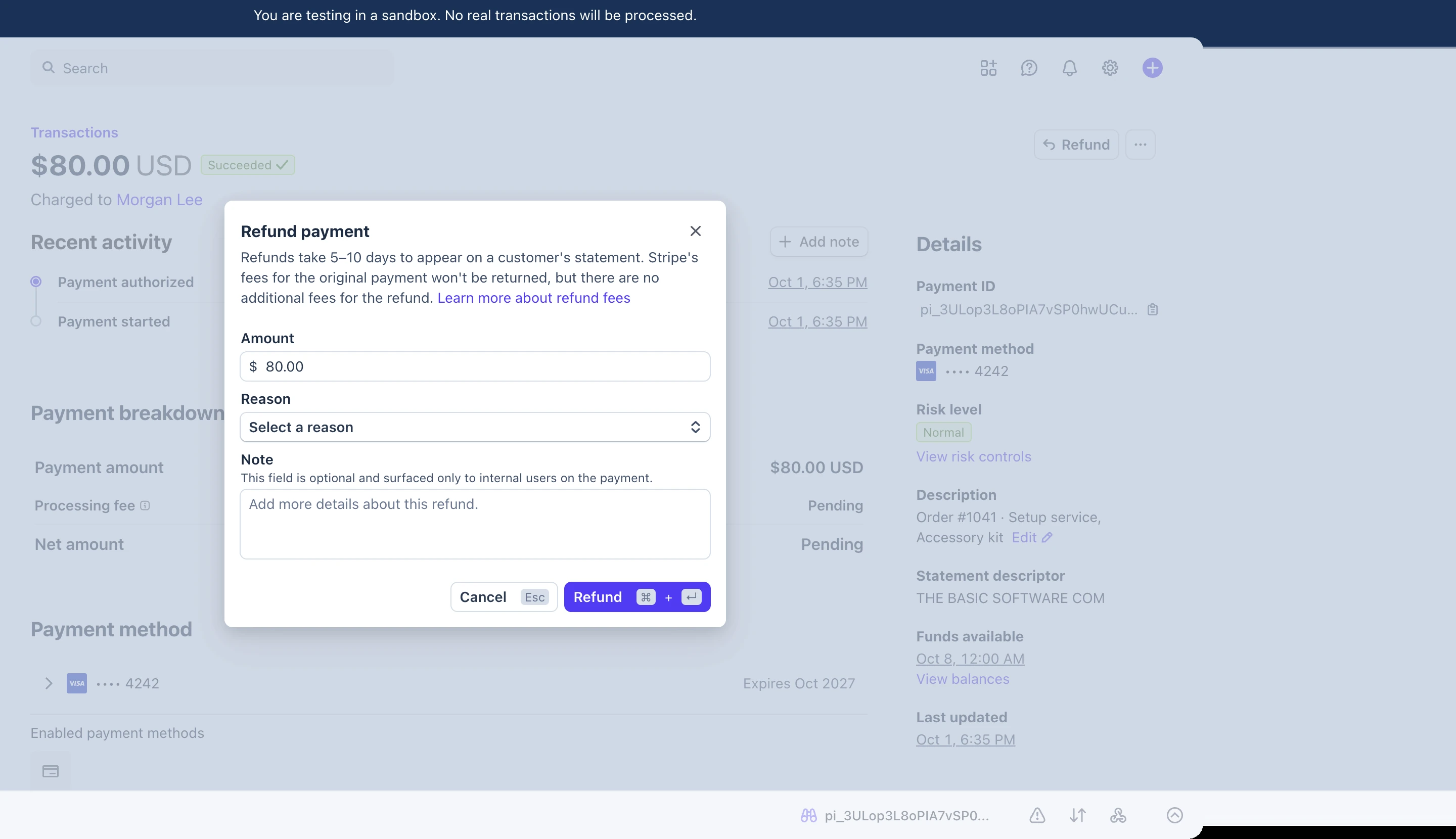Click the Processing fee info icon
The width and height of the screenshot is (1456, 839).
(145, 505)
